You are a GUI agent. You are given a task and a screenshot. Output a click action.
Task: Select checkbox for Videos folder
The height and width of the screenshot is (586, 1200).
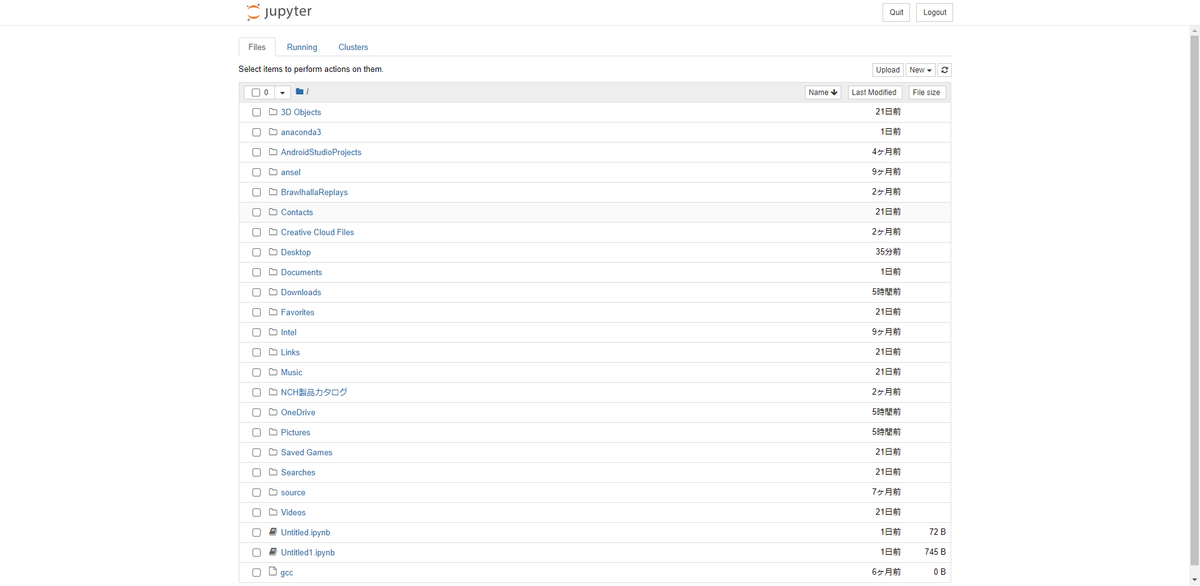tap(256, 512)
